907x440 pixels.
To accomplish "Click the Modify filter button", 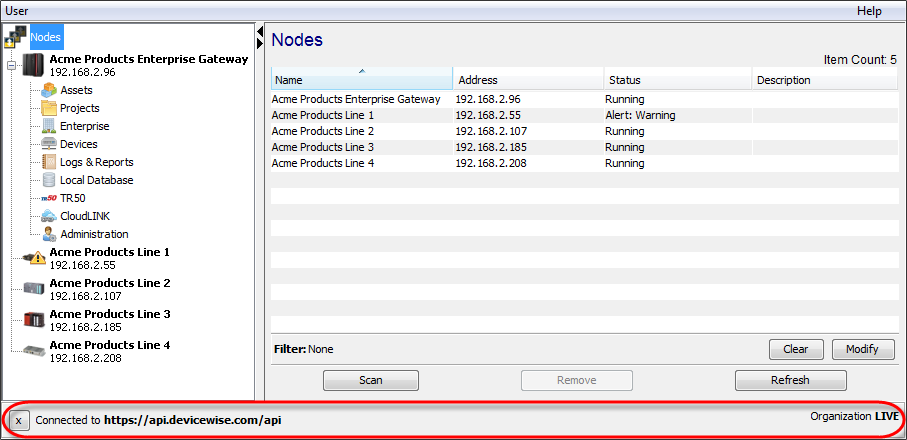I will (x=862, y=349).
